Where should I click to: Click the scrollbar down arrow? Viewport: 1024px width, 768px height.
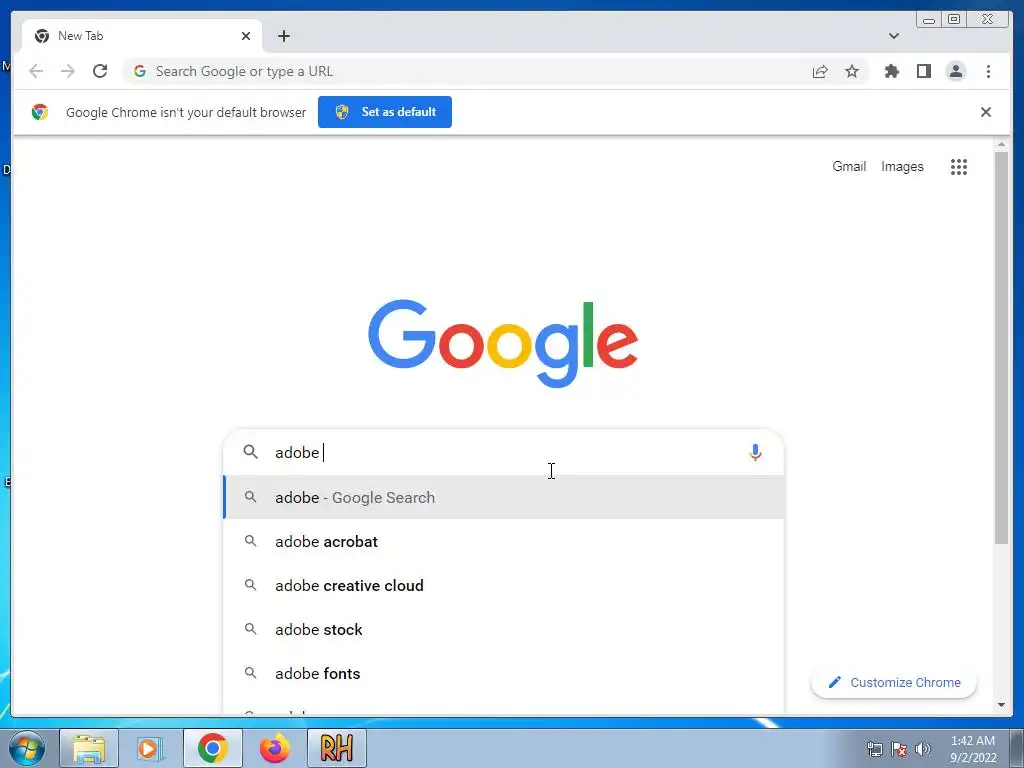pyautogui.click(x=1001, y=705)
